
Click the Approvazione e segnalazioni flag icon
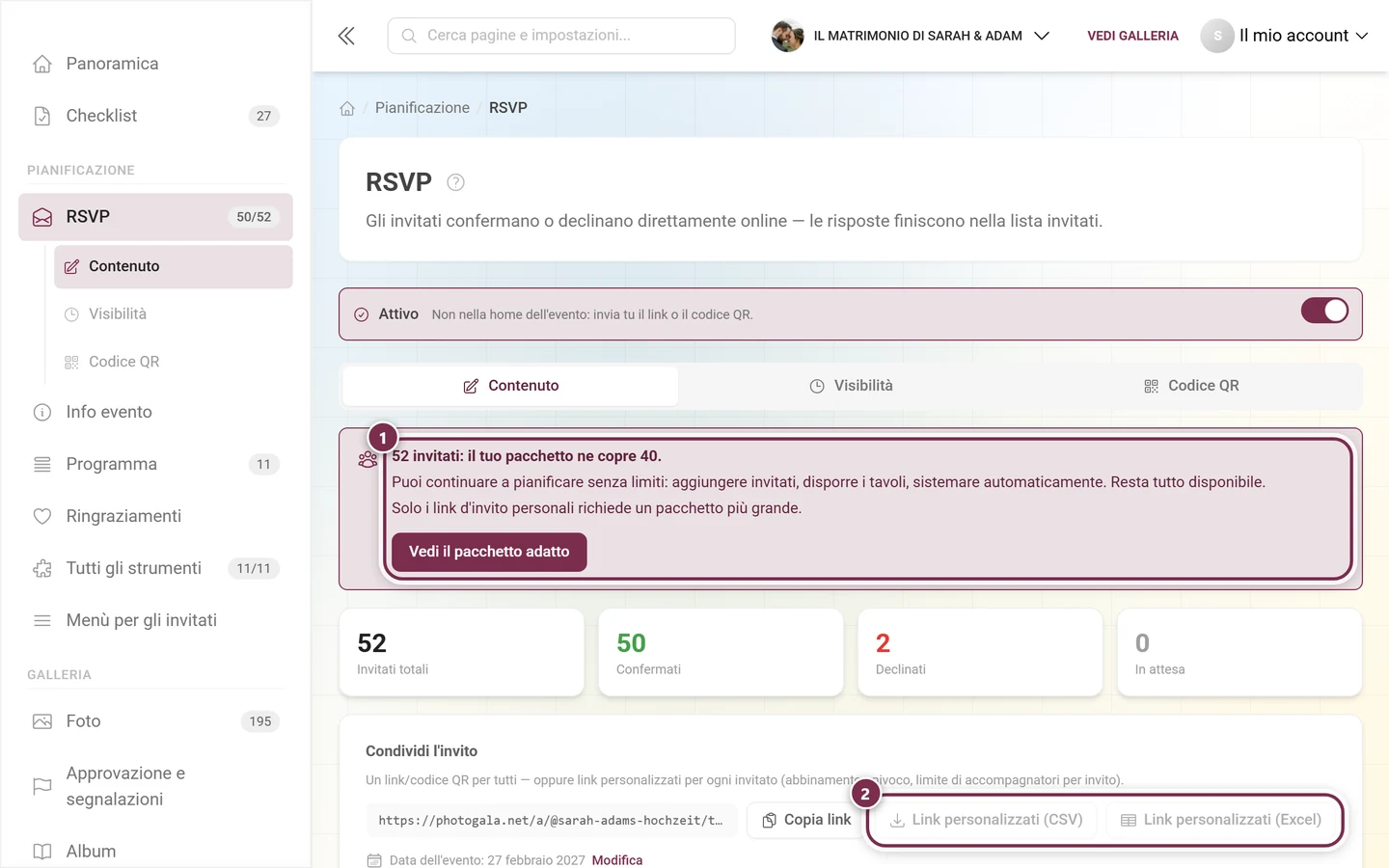42,786
